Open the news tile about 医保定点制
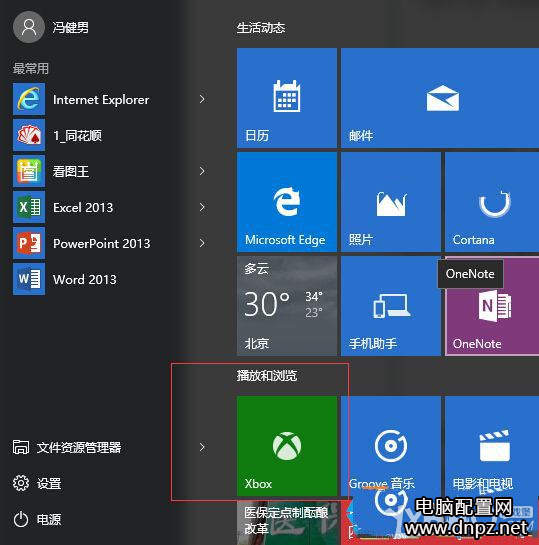Viewport: 539px width, 545px height. tap(287, 523)
